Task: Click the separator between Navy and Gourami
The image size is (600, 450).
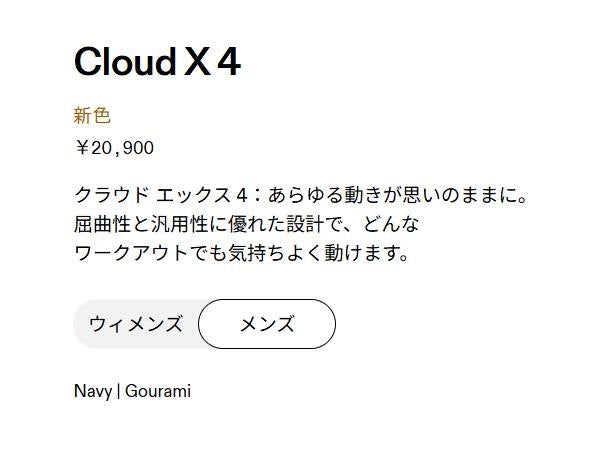Action: 119,391
